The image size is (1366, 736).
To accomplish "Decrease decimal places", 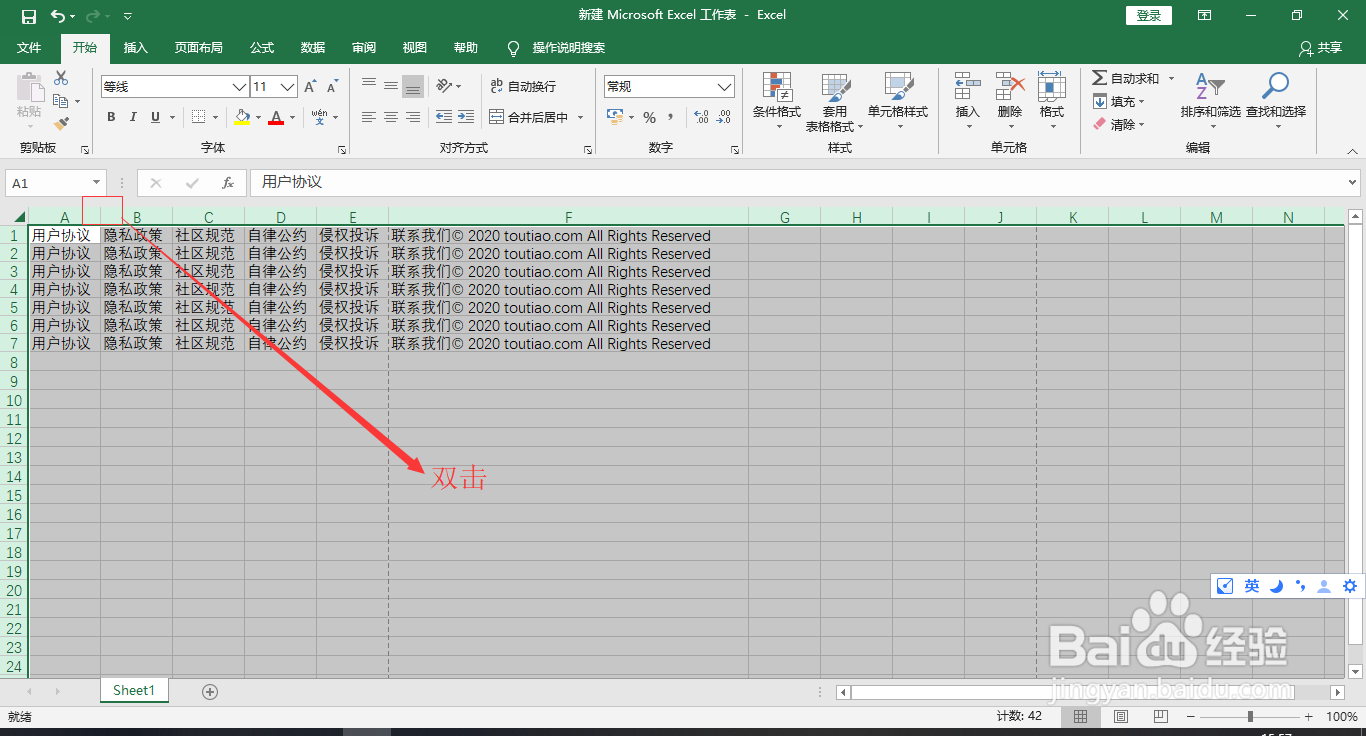I will pyautogui.click(x=724, y=117).
